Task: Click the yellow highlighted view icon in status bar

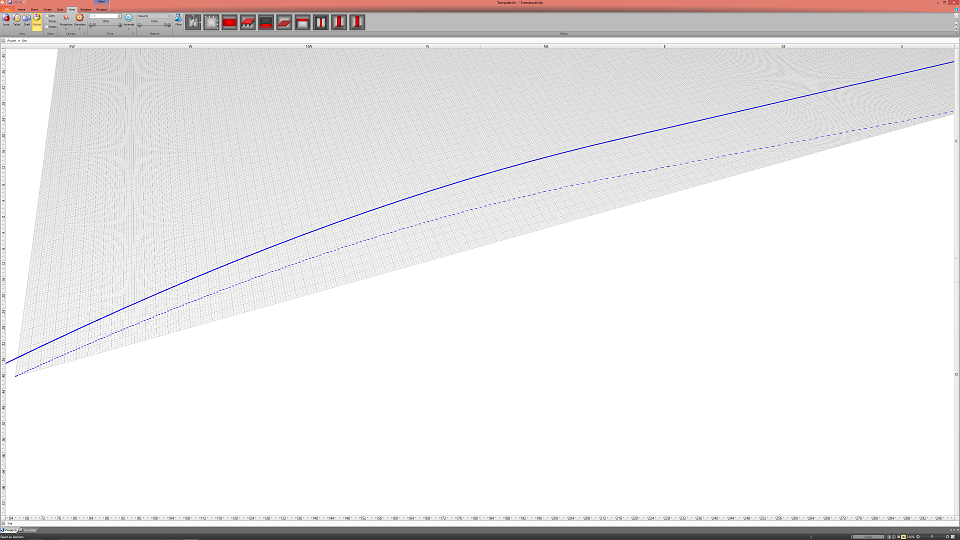Action: [x=903, y=537]
